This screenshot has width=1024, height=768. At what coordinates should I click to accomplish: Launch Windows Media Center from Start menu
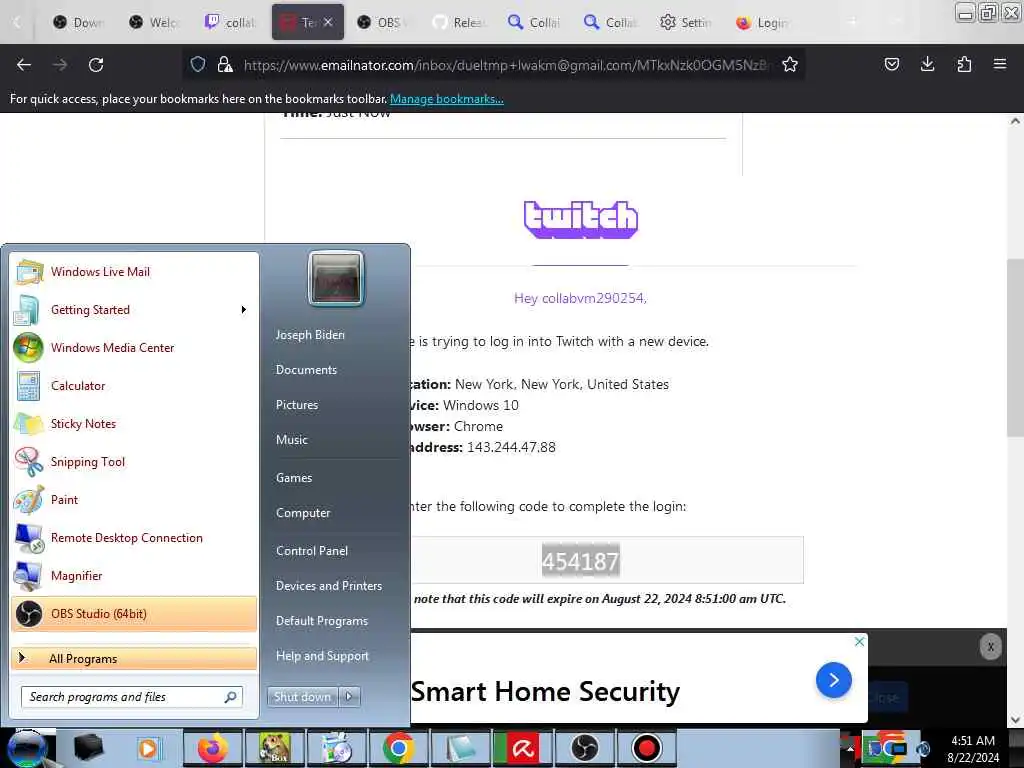pos(134,347)
